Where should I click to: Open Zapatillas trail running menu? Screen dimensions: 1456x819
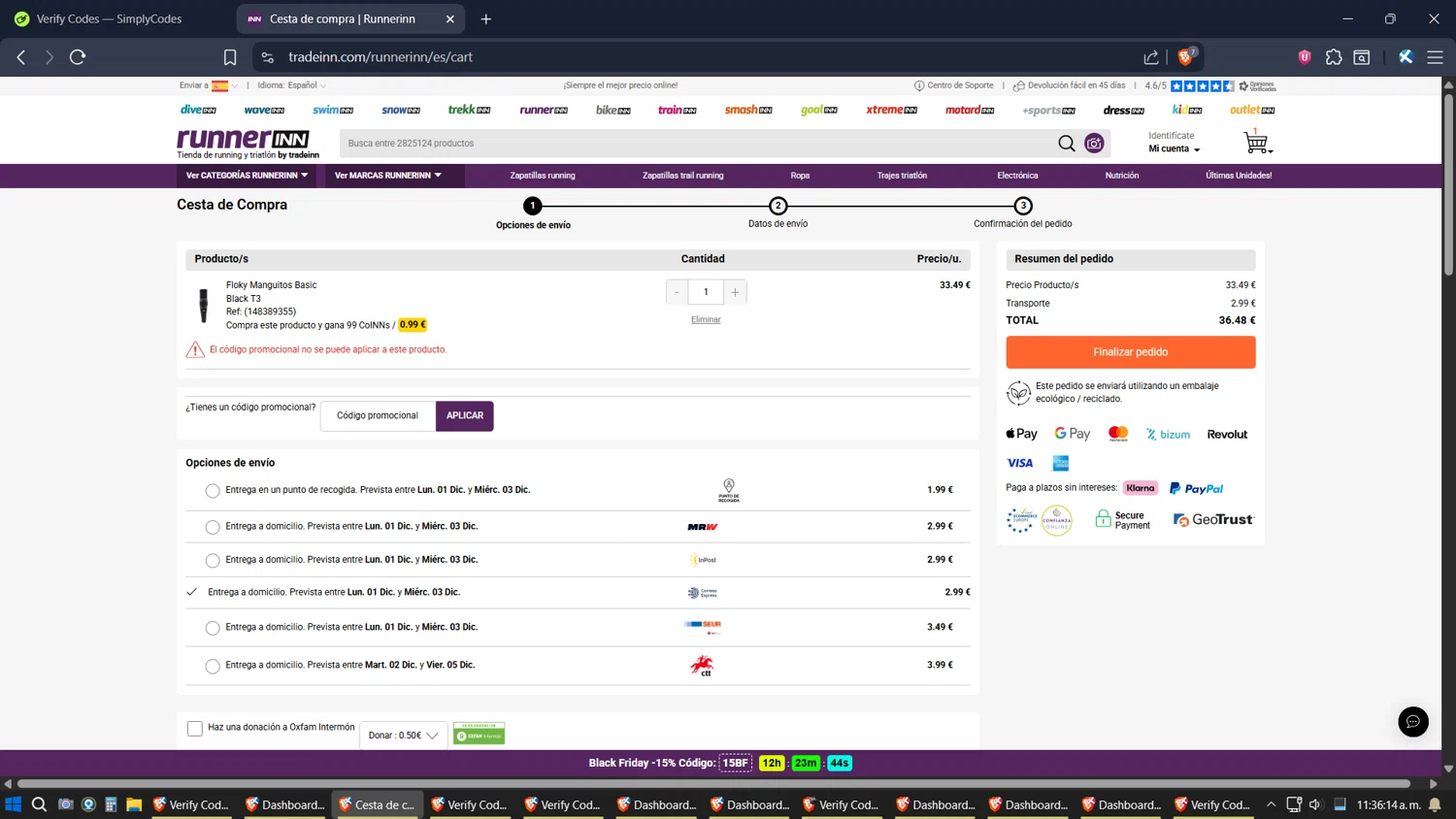[x=682, y=176]
